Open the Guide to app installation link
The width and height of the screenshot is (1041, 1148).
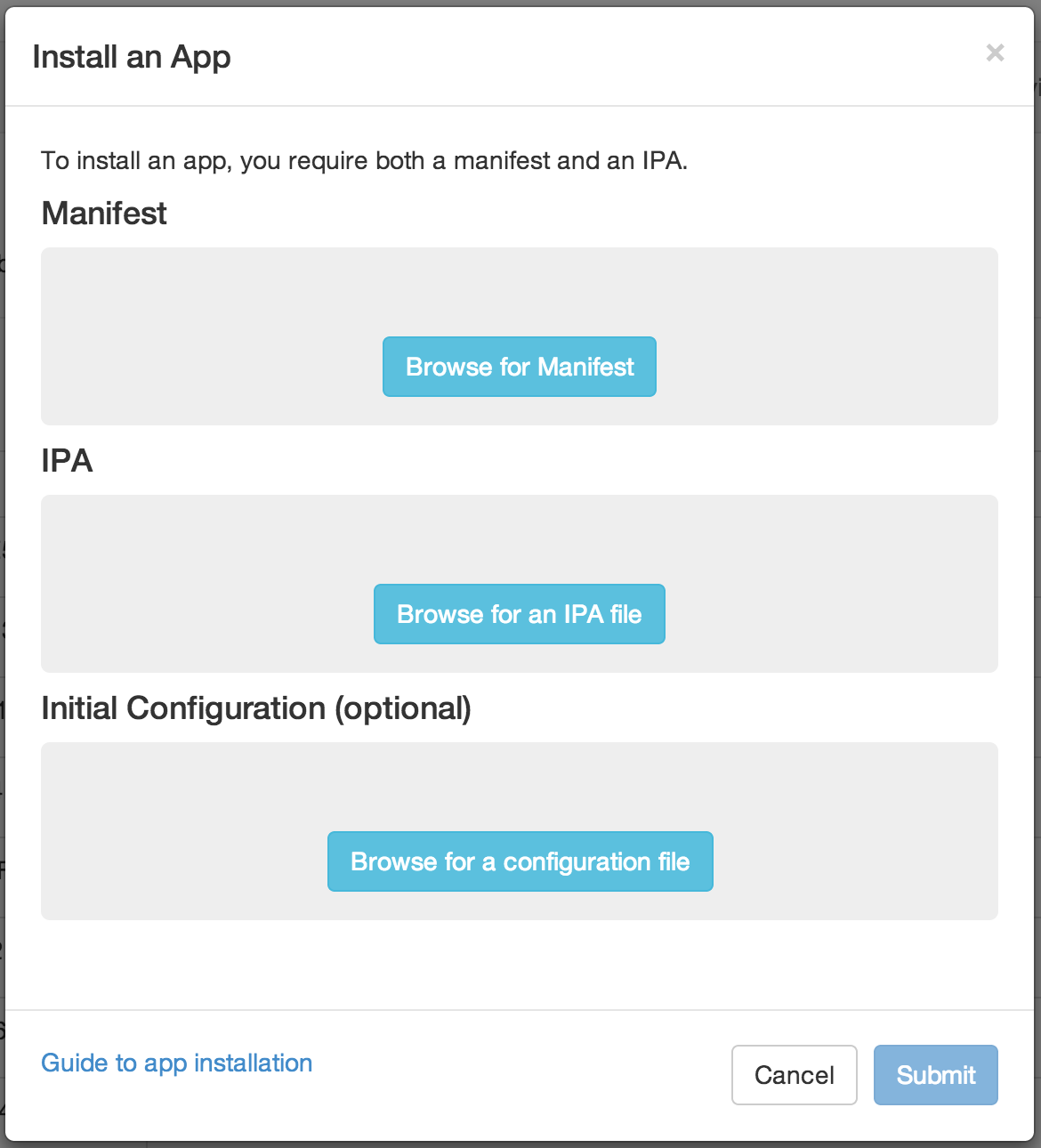(x=176, y=1063)
